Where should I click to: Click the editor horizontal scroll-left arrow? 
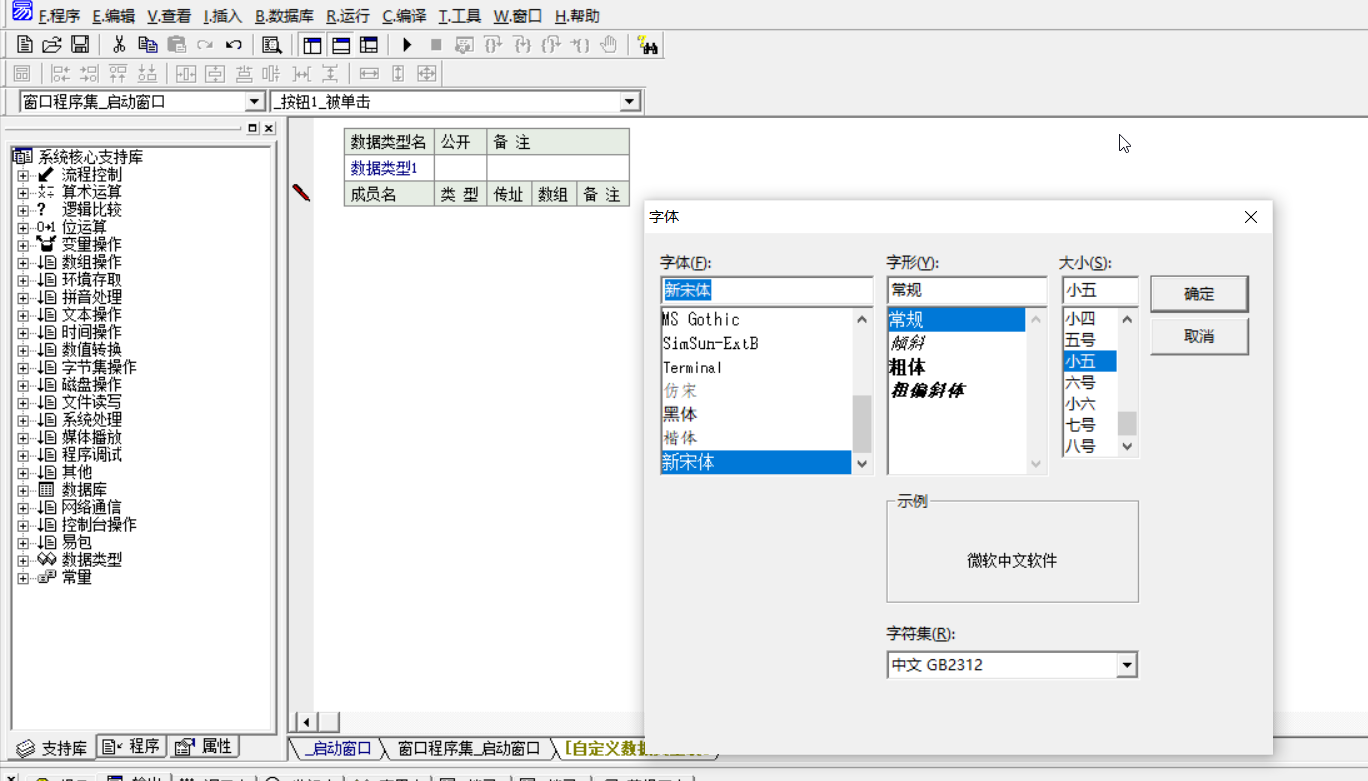coord(307,722)
